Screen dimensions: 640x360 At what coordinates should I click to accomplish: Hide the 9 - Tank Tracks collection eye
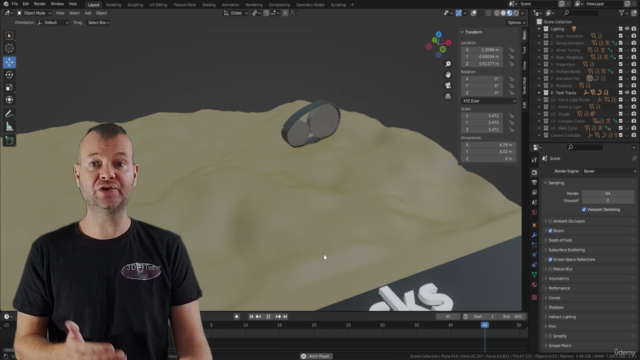(627, 93)
